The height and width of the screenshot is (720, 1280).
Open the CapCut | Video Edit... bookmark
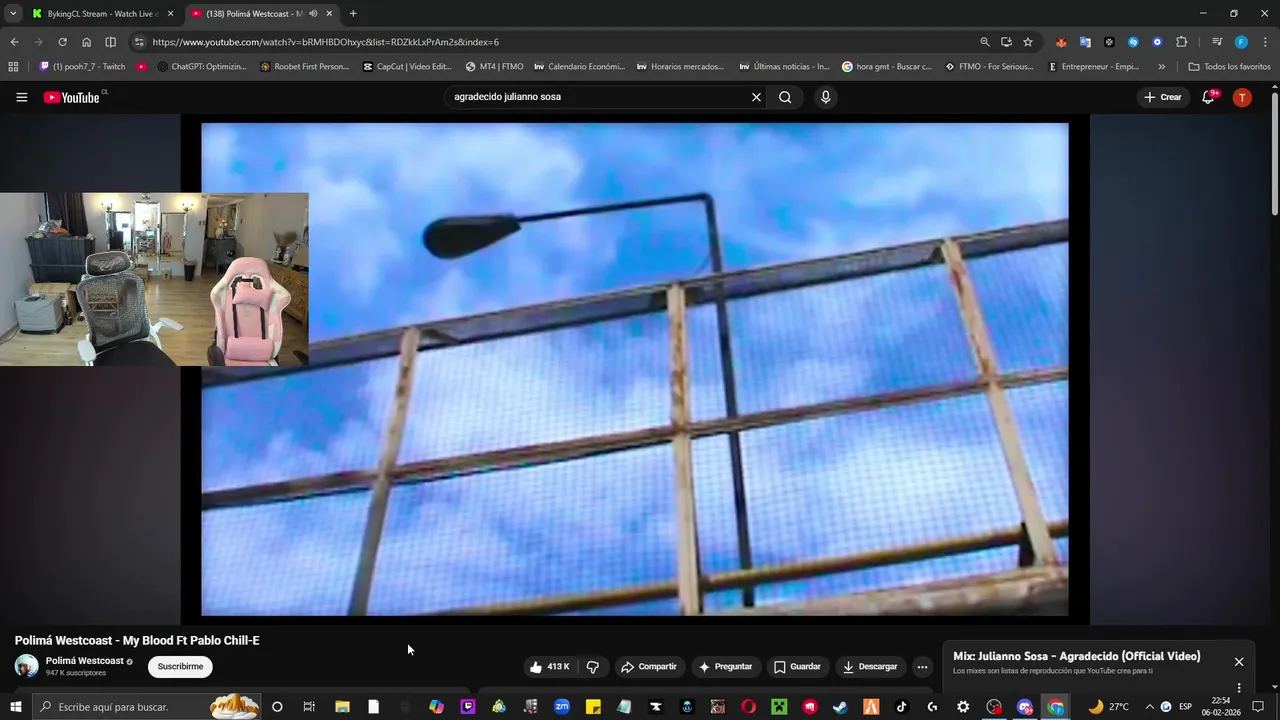[x=407, y=67]
